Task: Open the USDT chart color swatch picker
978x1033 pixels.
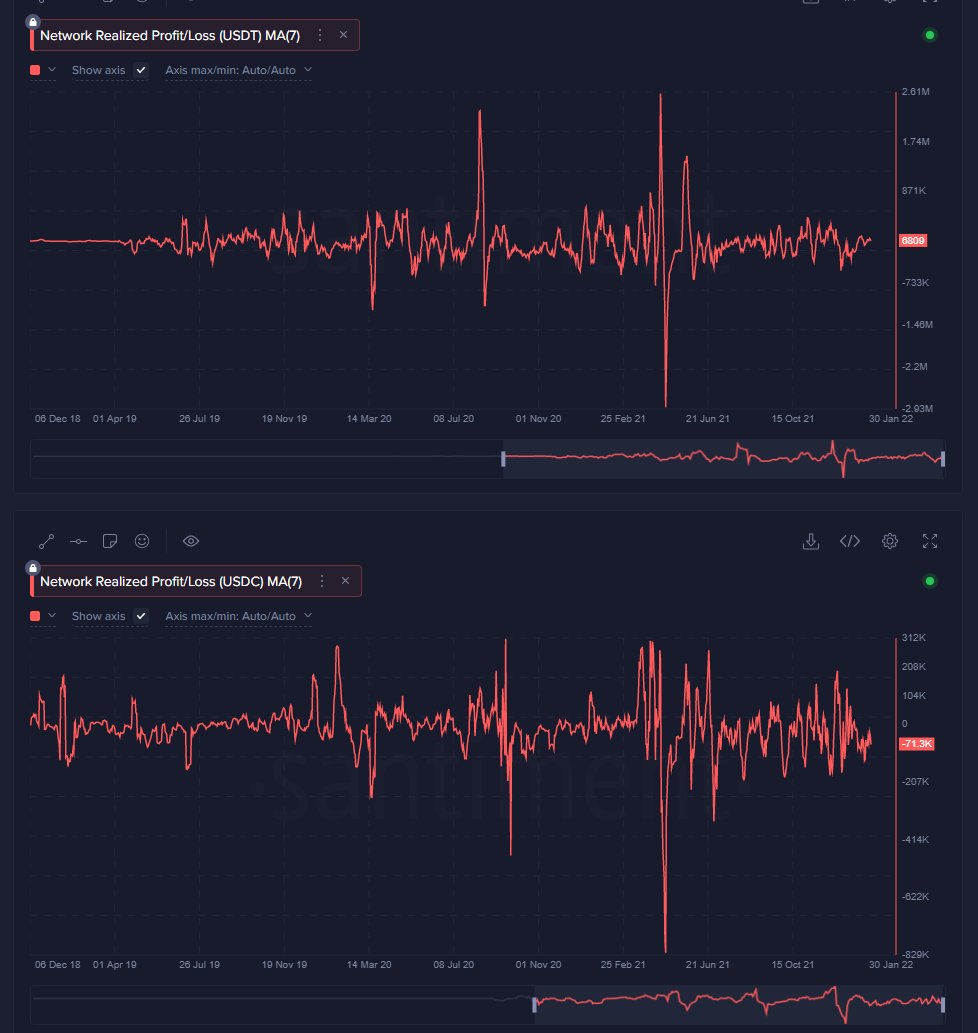Action: [35, 70]
